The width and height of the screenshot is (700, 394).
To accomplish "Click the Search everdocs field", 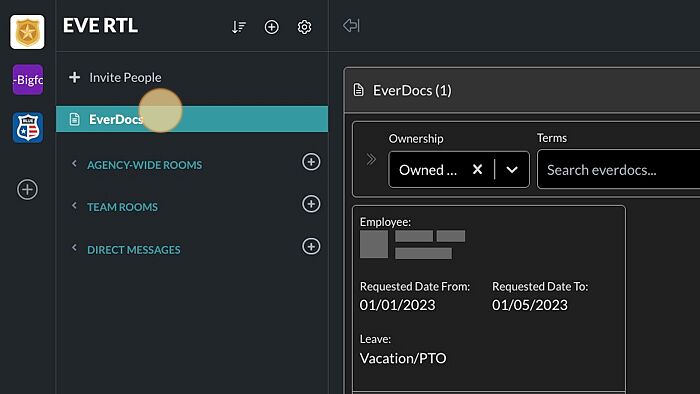I will click(619, 170).
